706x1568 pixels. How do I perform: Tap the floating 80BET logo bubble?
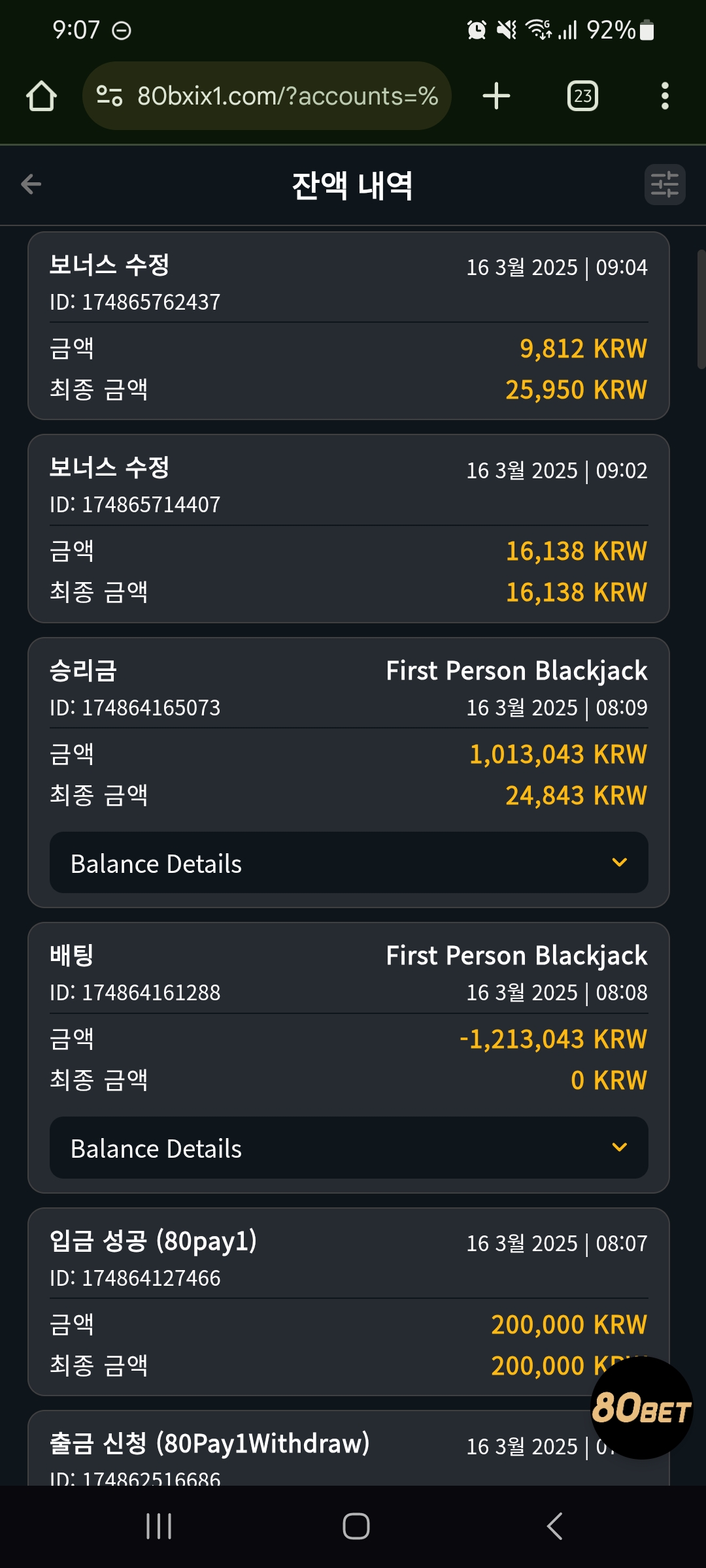[x=641, y=1408]
